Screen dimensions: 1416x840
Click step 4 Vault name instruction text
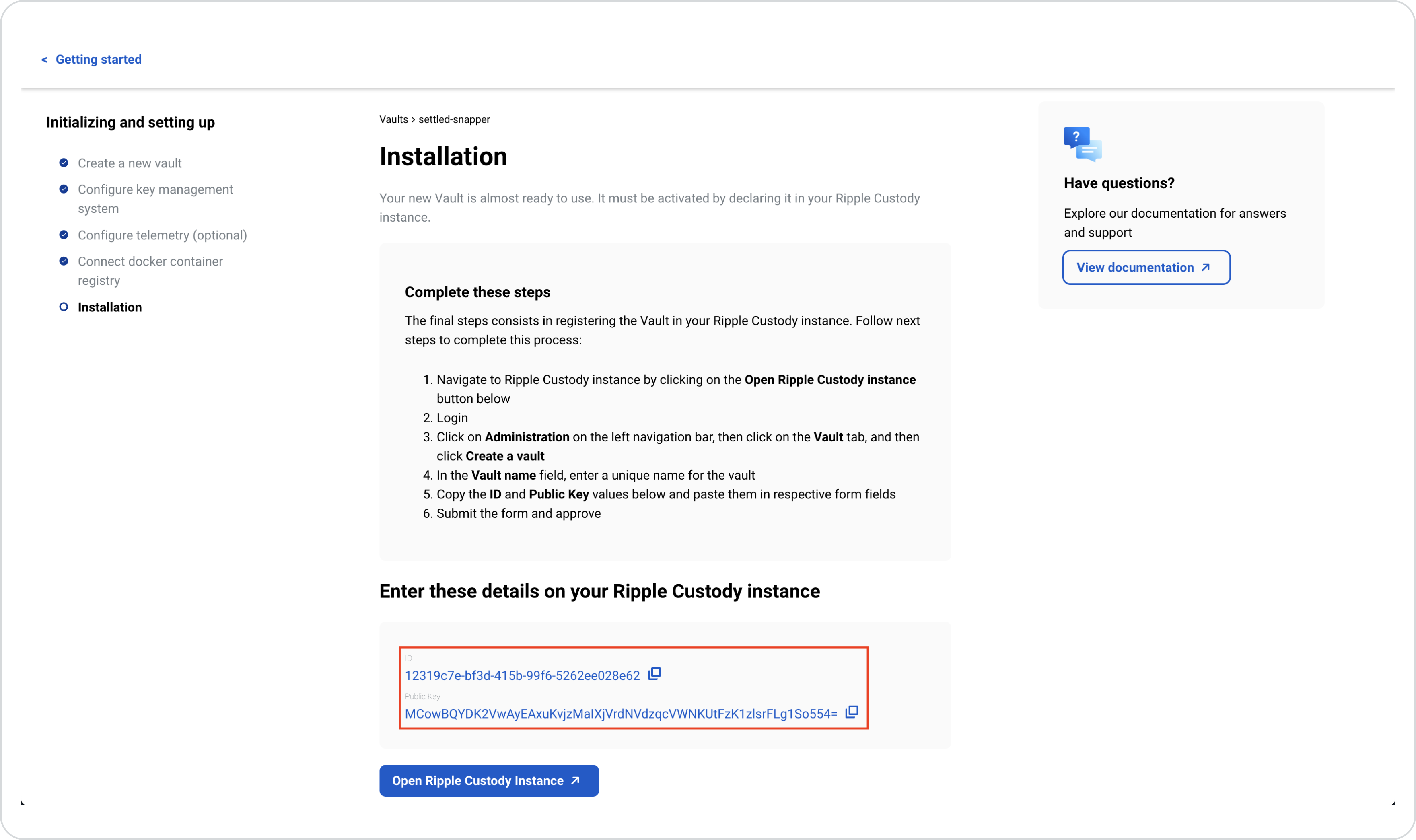(x=595, y=475)
